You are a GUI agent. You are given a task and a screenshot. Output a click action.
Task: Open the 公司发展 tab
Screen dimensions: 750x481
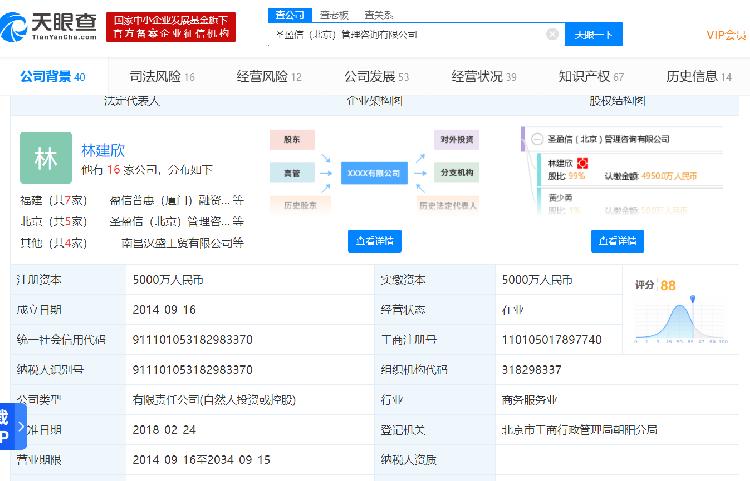pyautogui.click(x=376, y=77)
